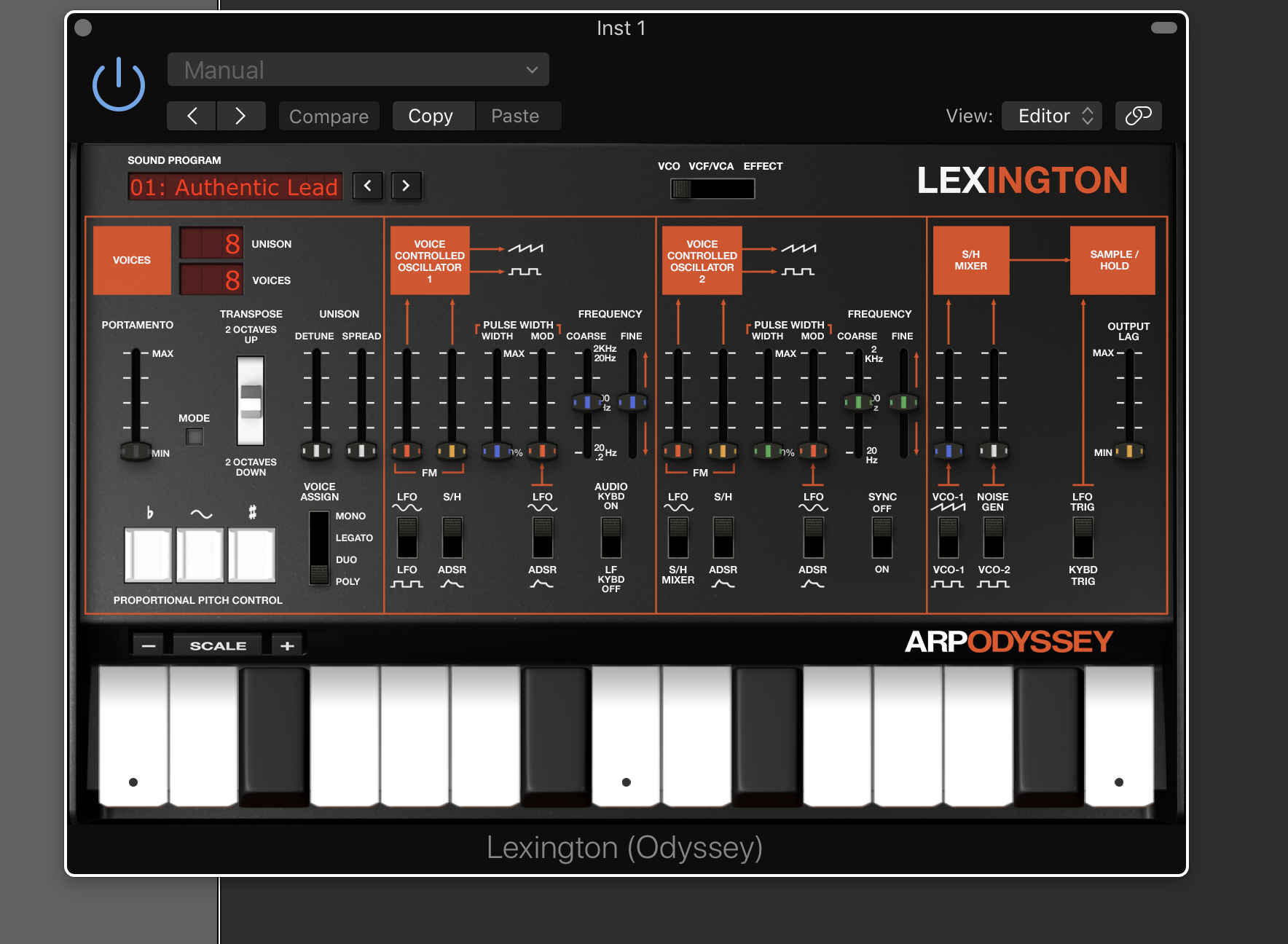
Task: Click the Compare button
Action: pyautogui.click(x=329, y=116)
